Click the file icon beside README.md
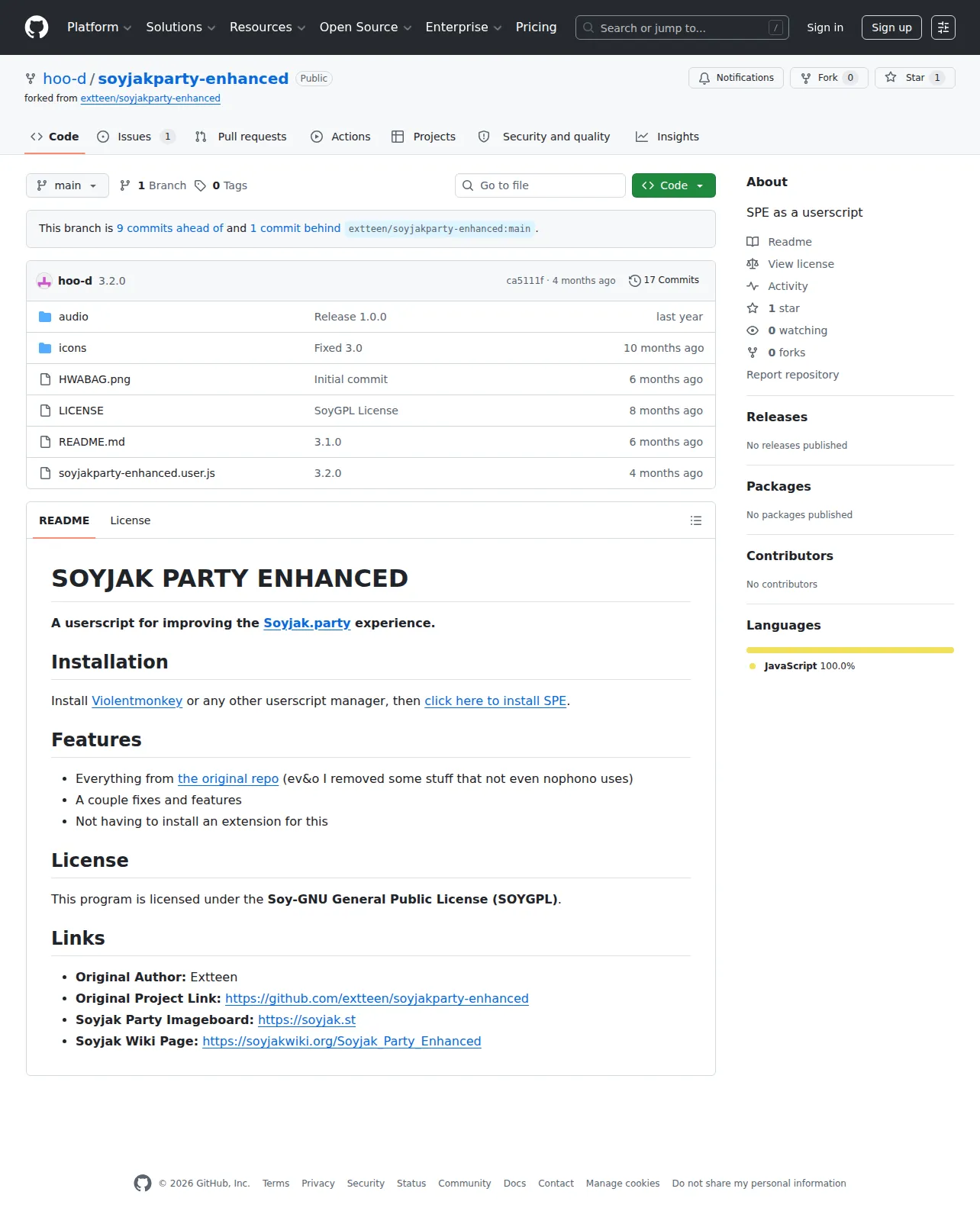980x1224 pixels. (45, 442)
